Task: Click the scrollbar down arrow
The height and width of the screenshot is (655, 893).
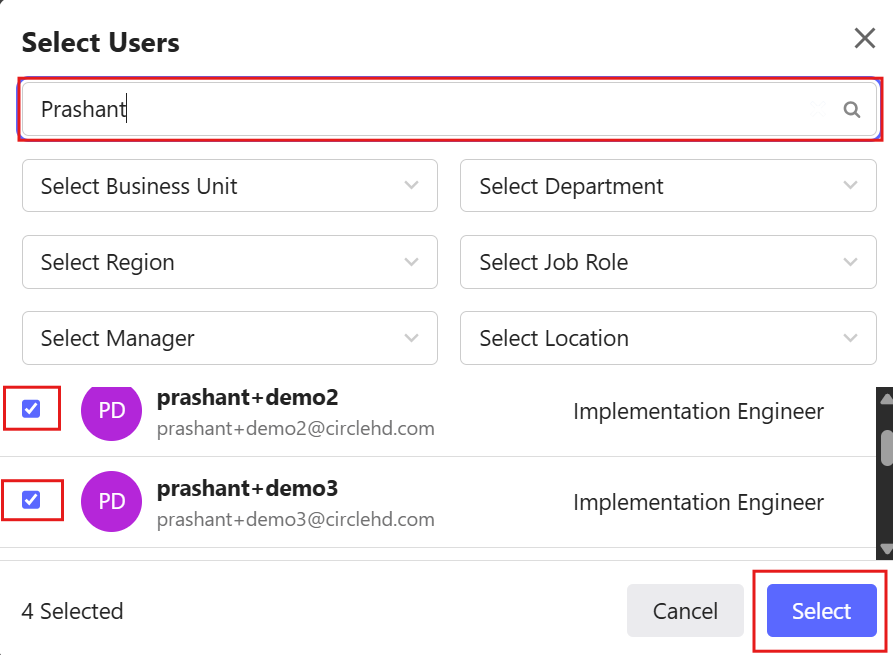Action: (886, 549)
